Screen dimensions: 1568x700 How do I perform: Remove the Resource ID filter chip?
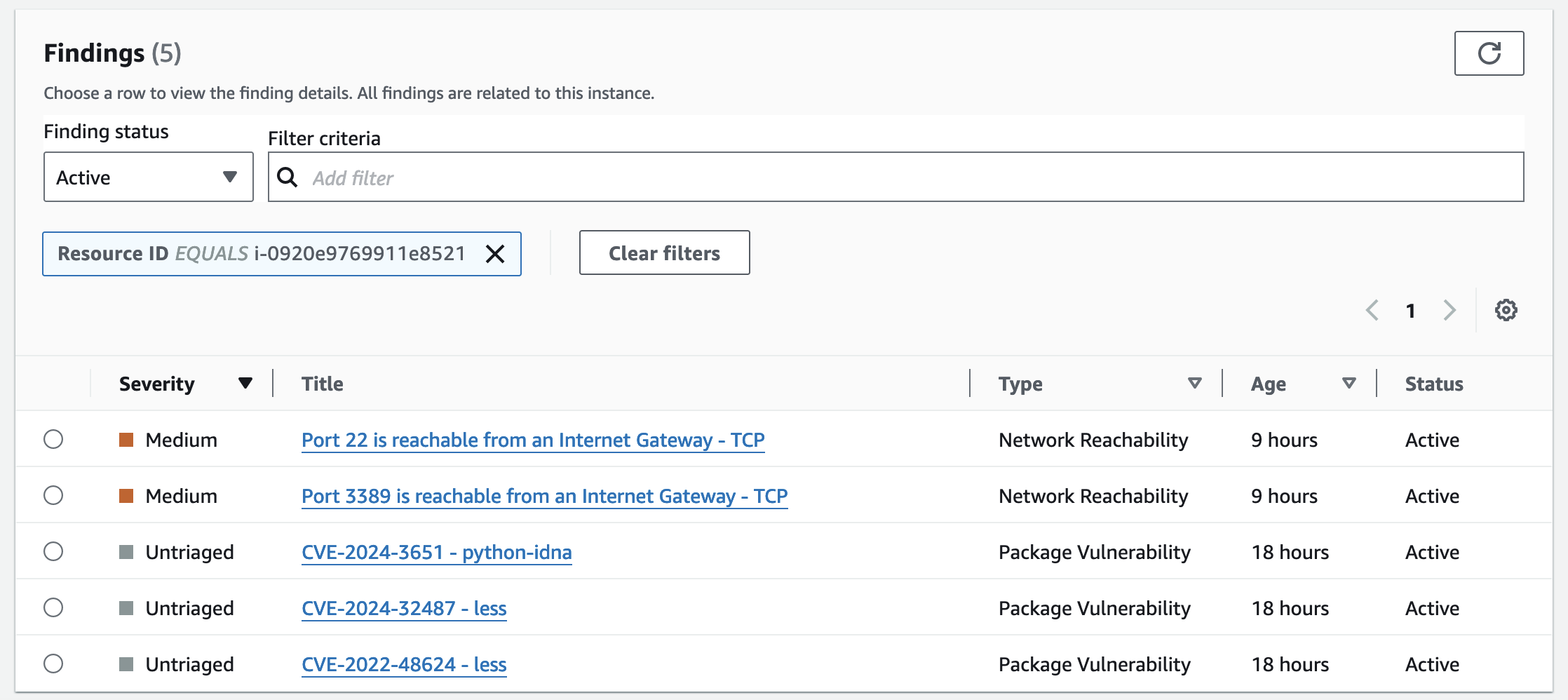495,254
